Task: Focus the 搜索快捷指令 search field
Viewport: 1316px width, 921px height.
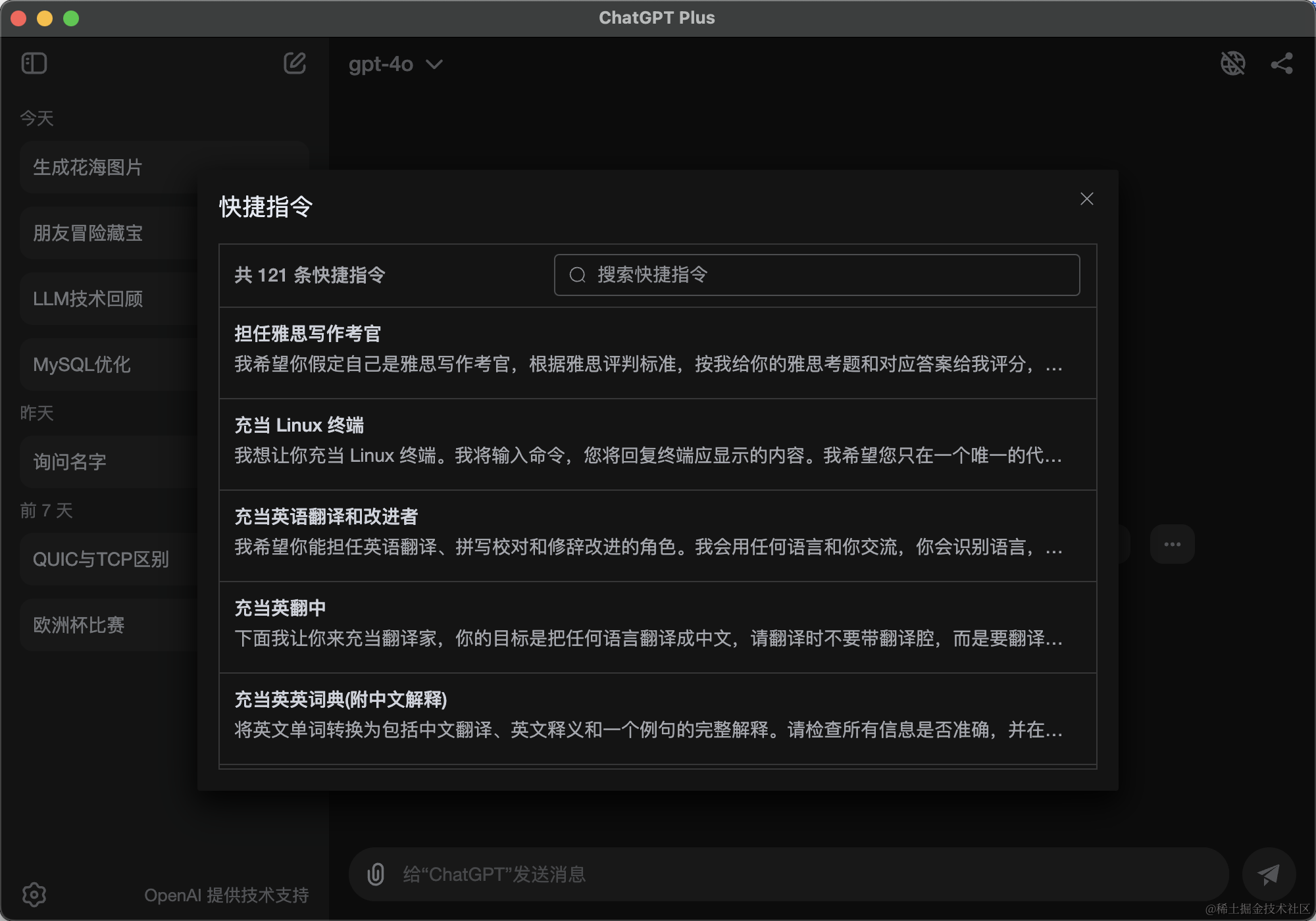Action: click(817, 275)
